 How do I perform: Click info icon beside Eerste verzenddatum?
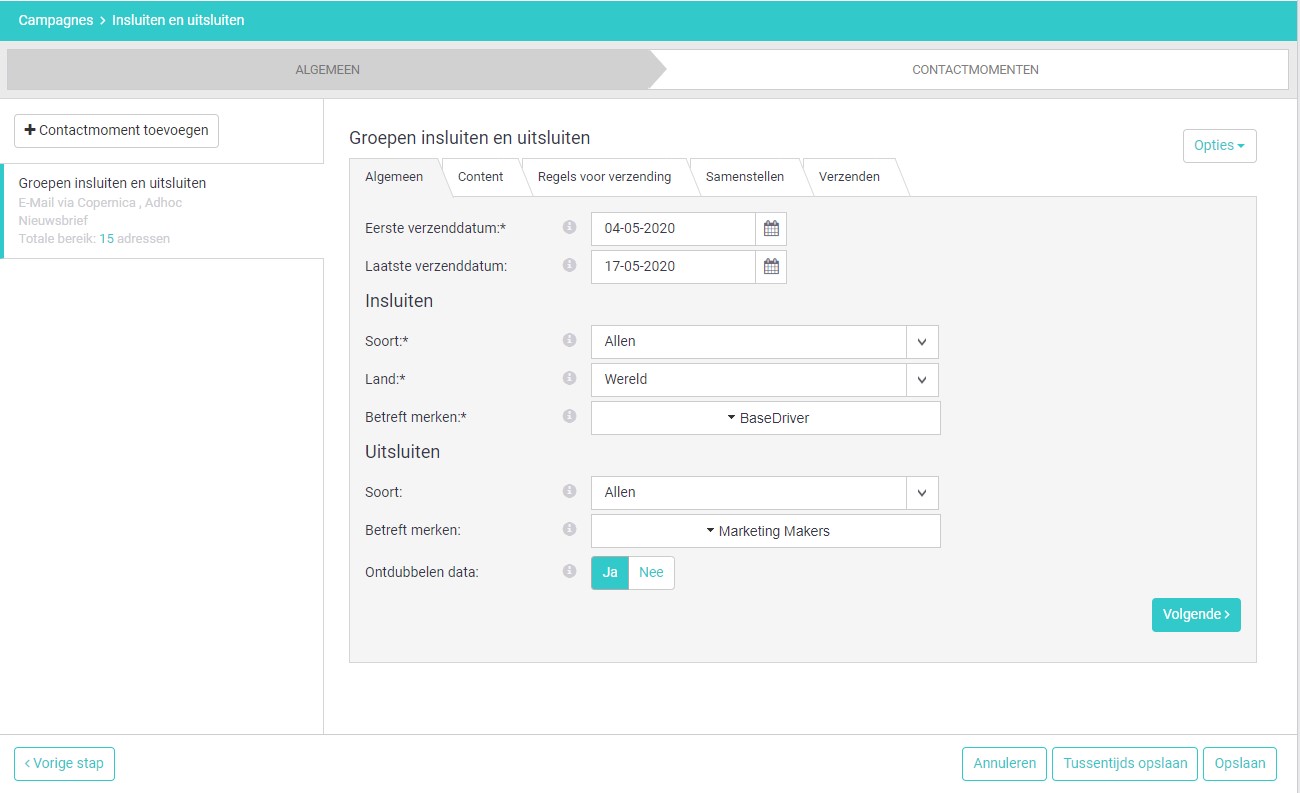[x=569, y=227]
